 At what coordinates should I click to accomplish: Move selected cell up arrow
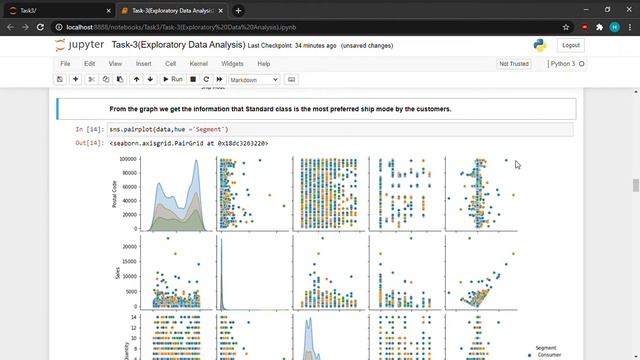click(136, 79)
